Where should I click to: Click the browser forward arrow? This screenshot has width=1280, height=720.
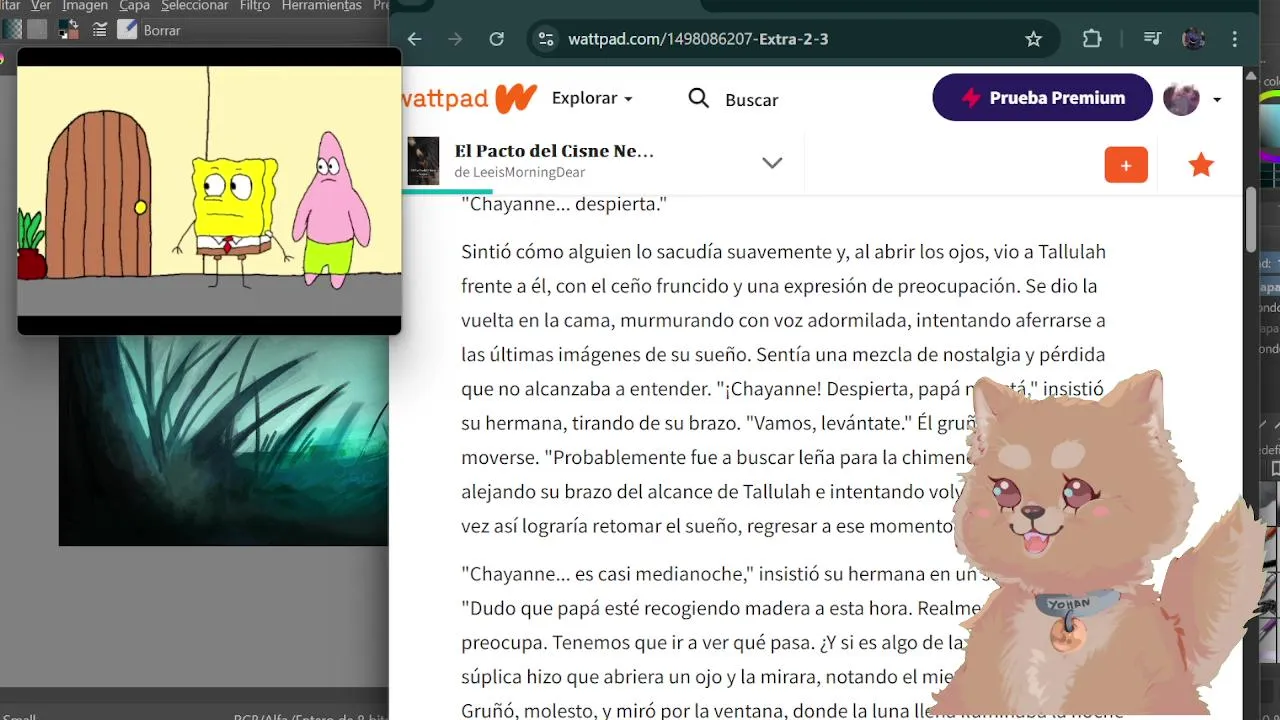tap(455, 39)
